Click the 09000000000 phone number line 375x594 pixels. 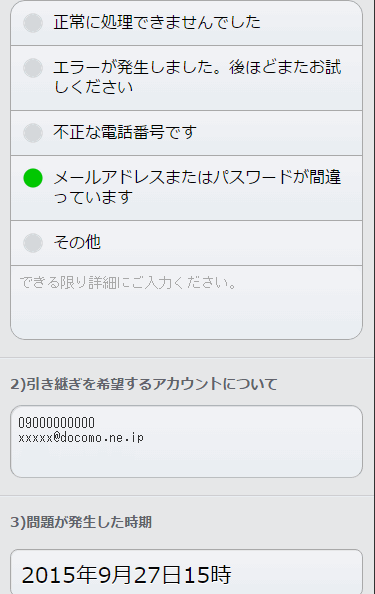(x=57, y=422)
